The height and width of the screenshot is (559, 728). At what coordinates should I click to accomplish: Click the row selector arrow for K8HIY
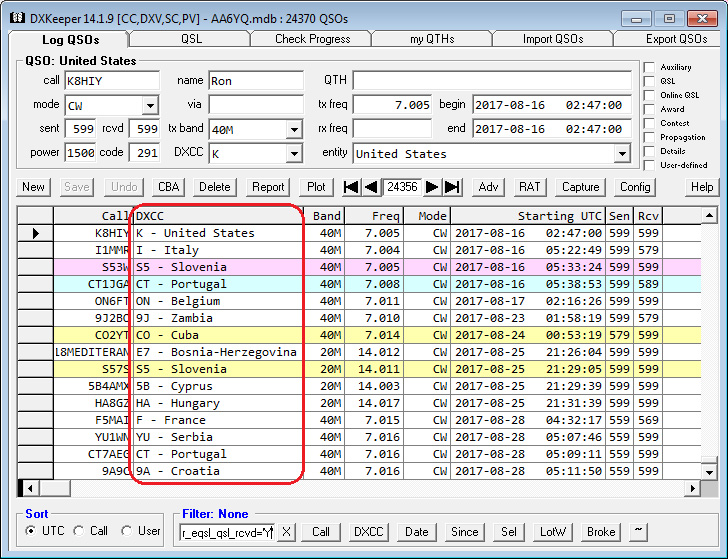(x=35, y=233)
